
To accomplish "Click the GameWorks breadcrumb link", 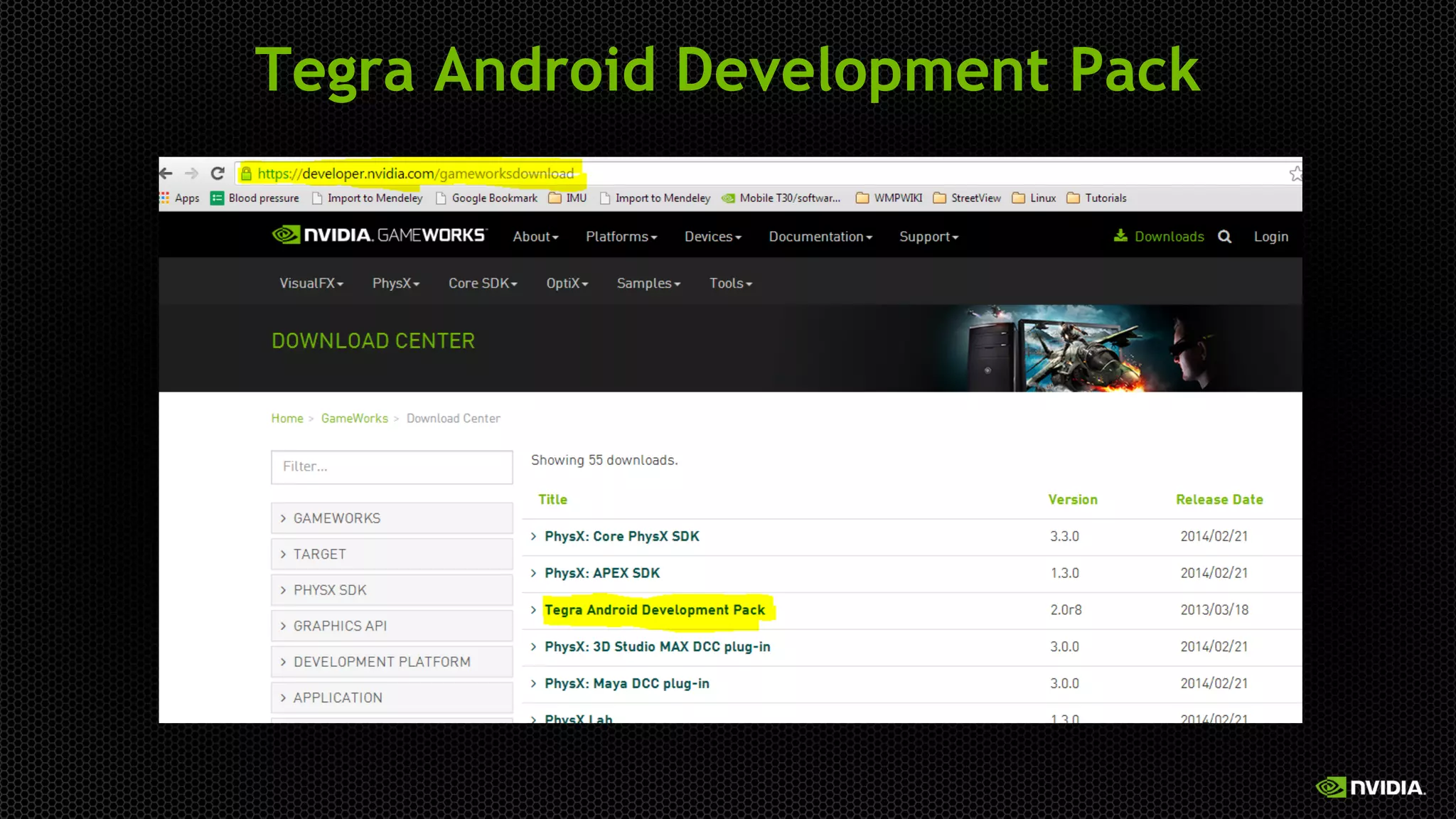I will [355, 419].
